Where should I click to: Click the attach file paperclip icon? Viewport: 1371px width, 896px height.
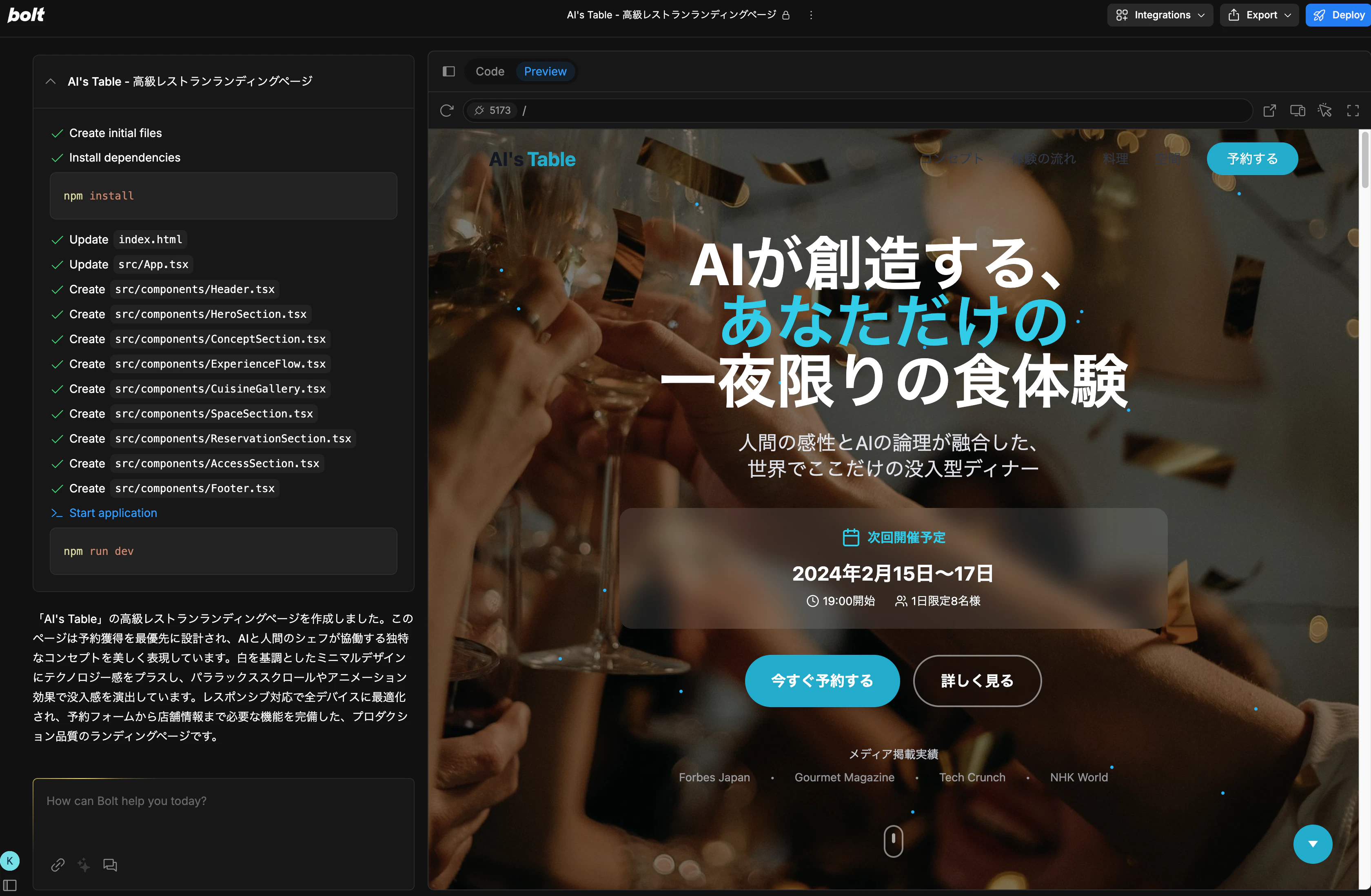[x=58, y=864]
